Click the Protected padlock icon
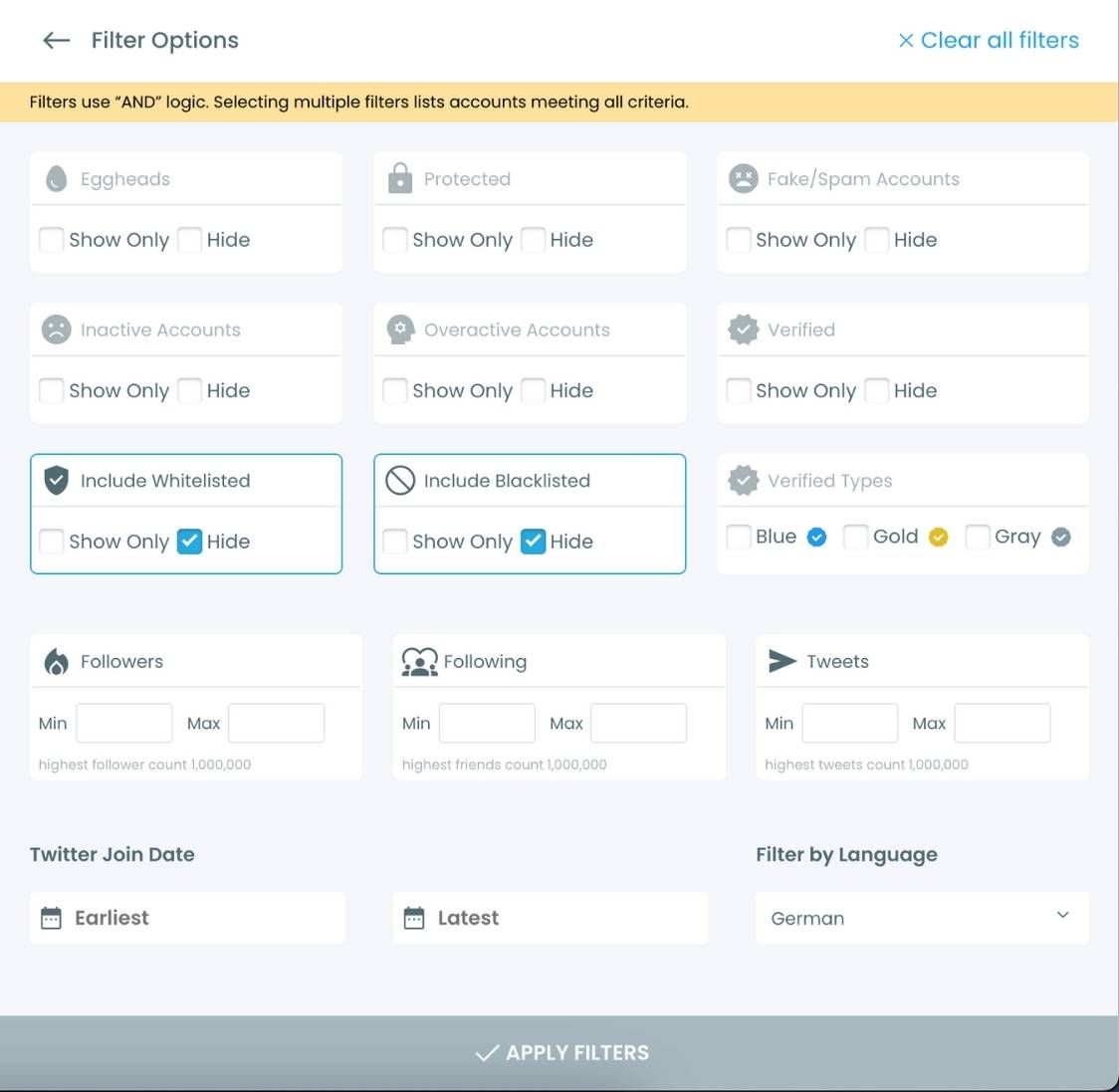Screen dimensions: 1119x1092 pyautogui.click(x=399, y=178)
